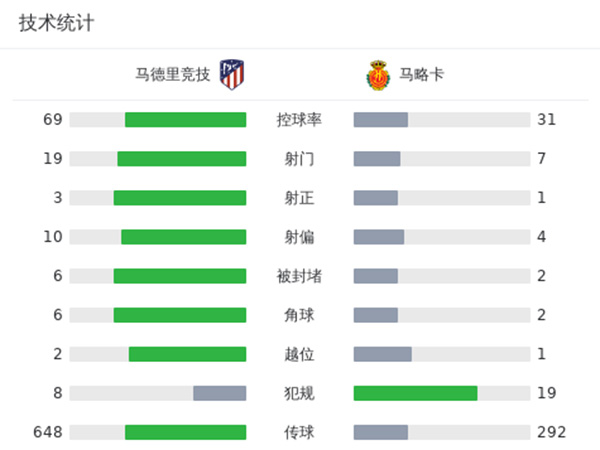This screenshot has height=450, width=600.
Task: Click the Mallorca club crest
Action: 377,74
